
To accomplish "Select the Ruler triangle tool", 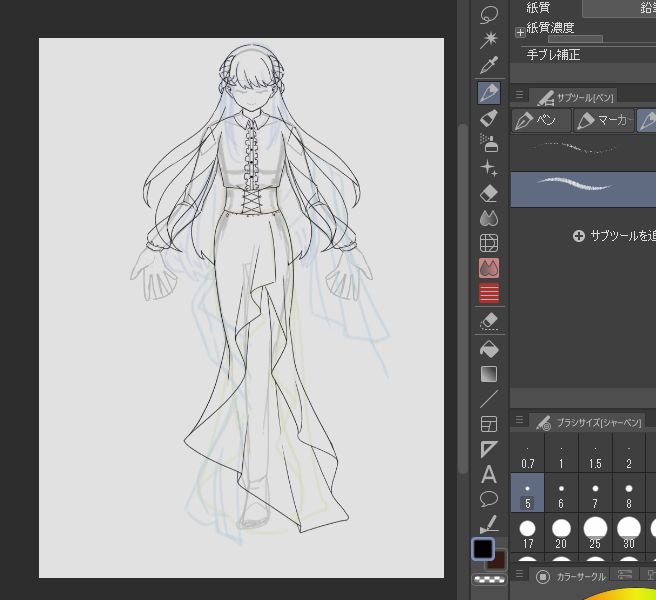I will coord(489,449).
